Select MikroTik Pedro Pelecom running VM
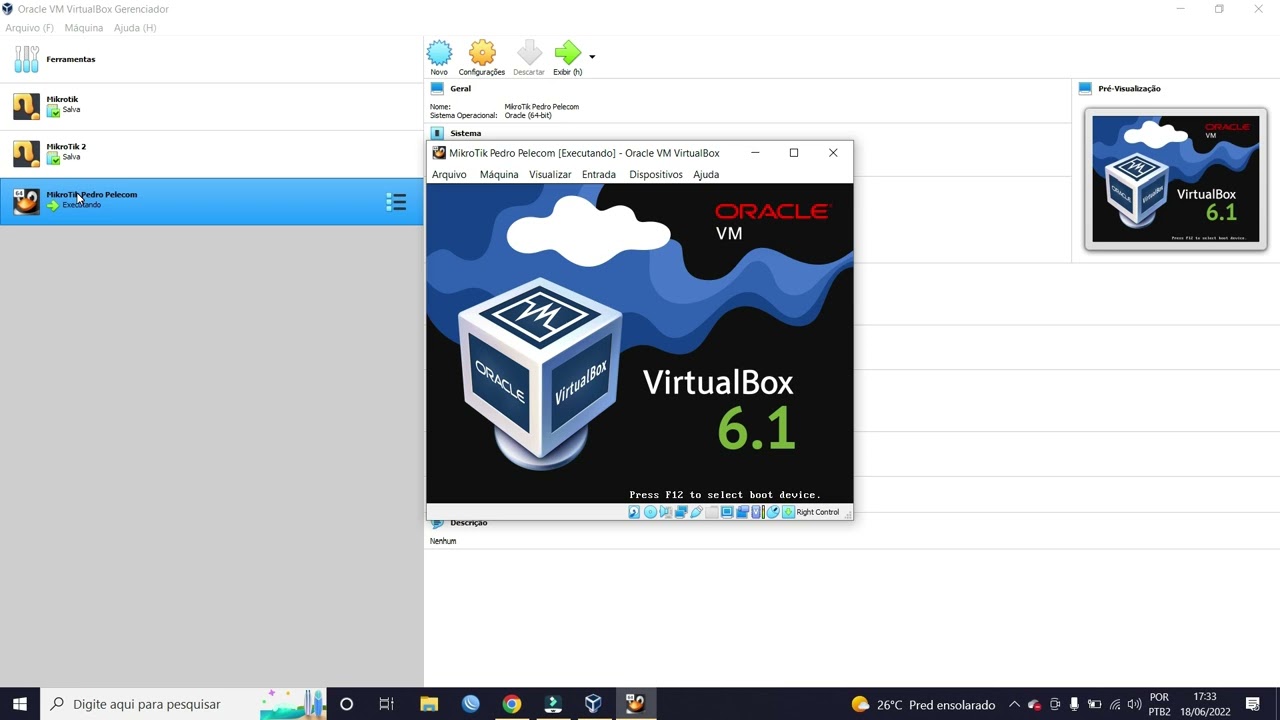 tap(211, 201)
